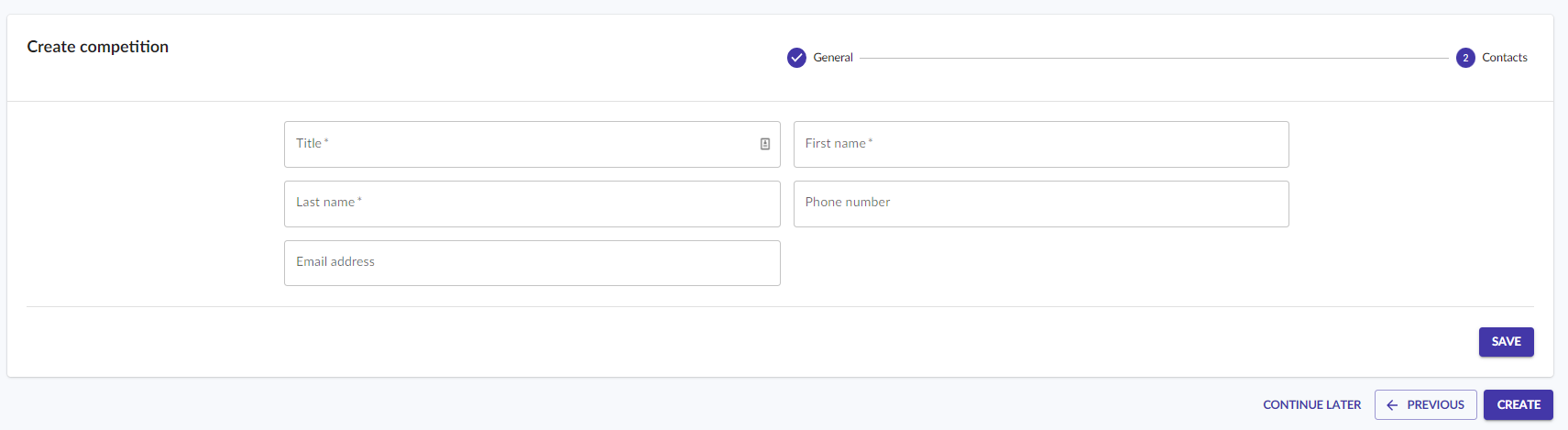Click the left arrow icon beside Previous
Image resolution: width=1568 pixels, height=430 pixels.
click(1392, 405)
